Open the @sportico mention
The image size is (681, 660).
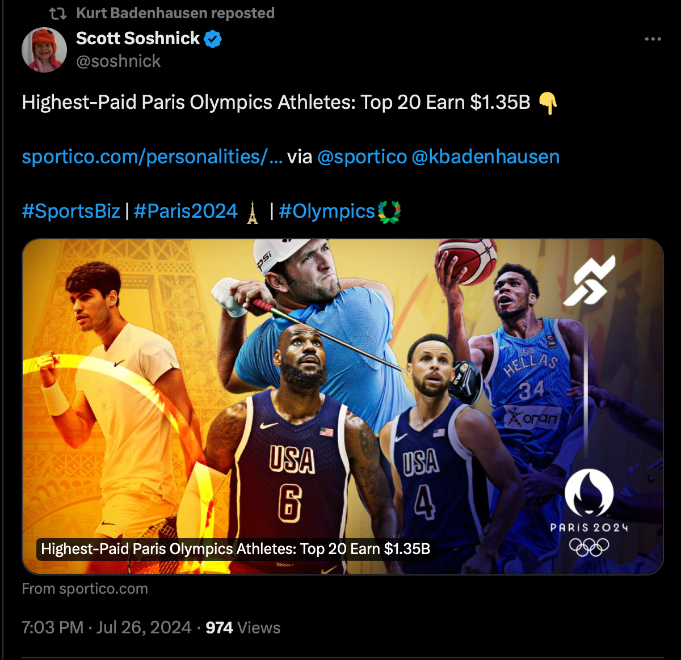[x=361, y=156]
